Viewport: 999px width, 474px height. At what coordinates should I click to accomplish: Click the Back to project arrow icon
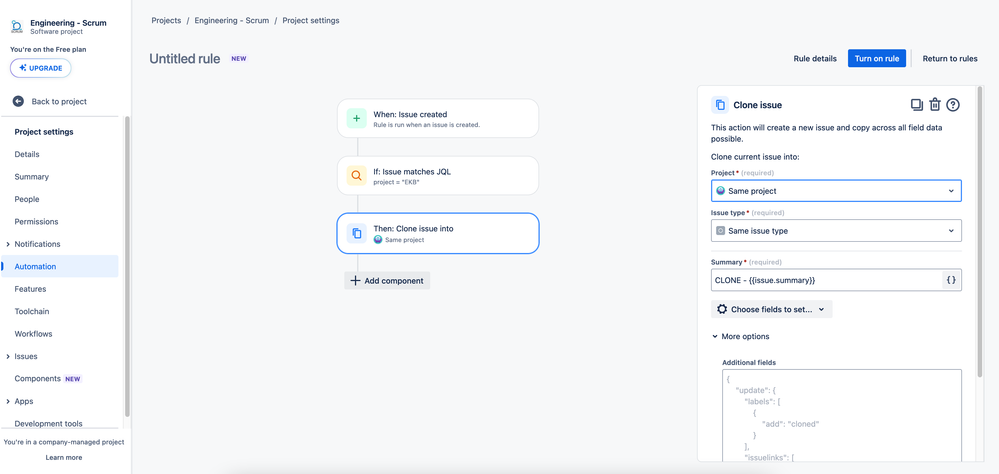[x=18, y=101]
